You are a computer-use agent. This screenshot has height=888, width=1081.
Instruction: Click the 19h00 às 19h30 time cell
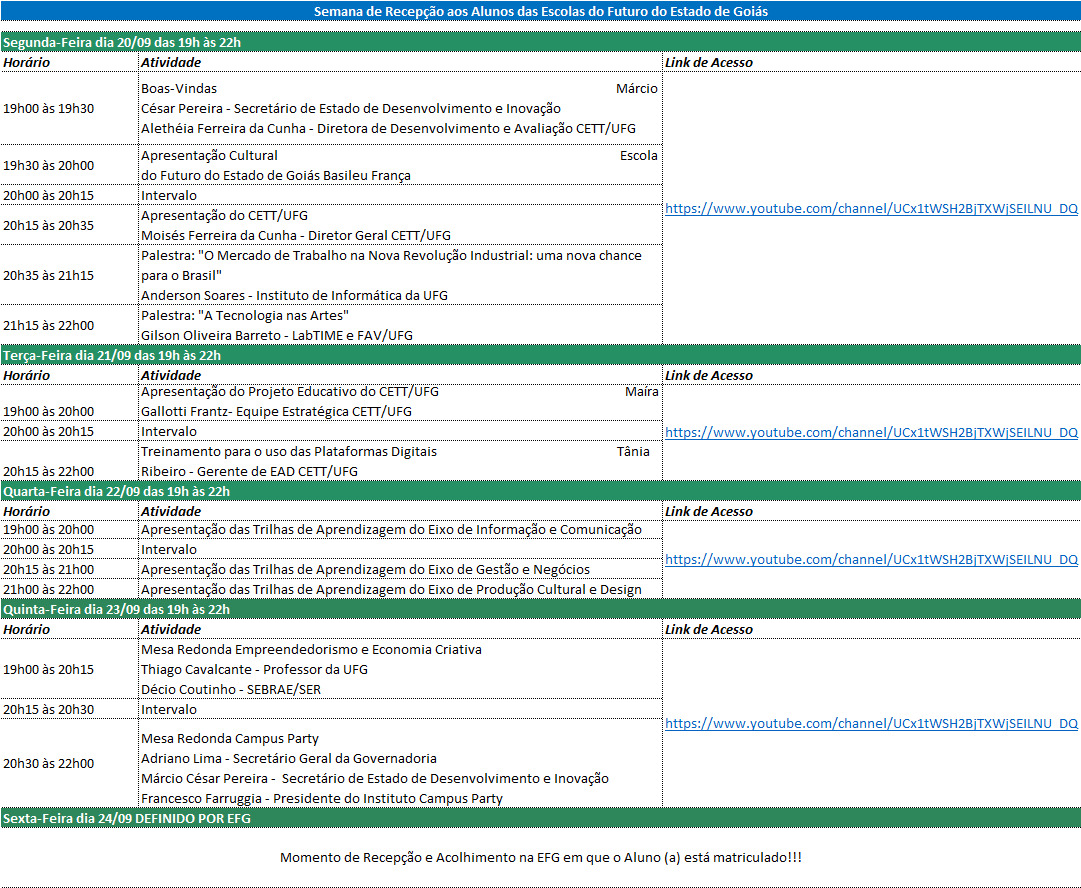coord(69,108)
